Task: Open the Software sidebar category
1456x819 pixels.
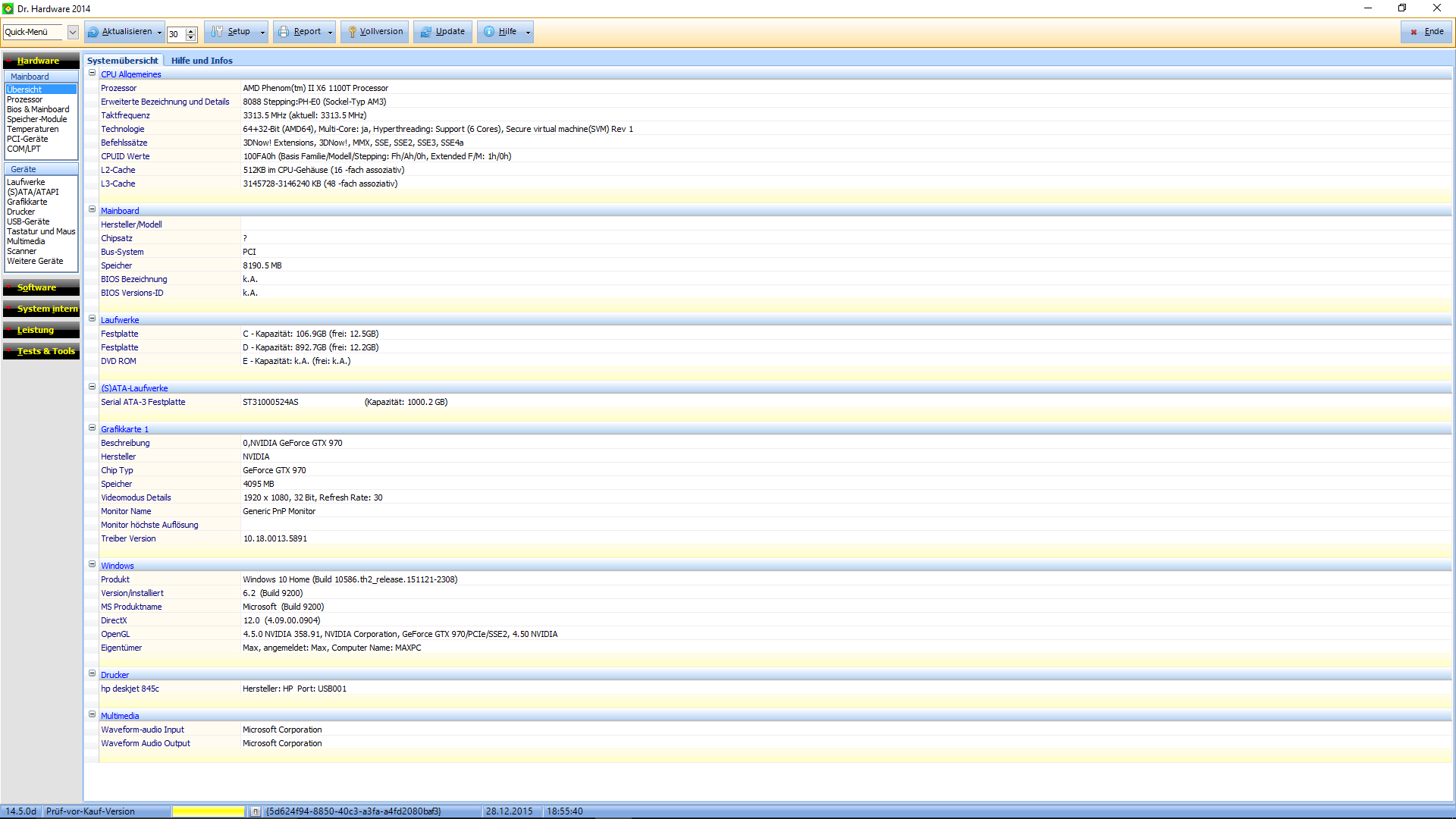Action: point(37,287)
